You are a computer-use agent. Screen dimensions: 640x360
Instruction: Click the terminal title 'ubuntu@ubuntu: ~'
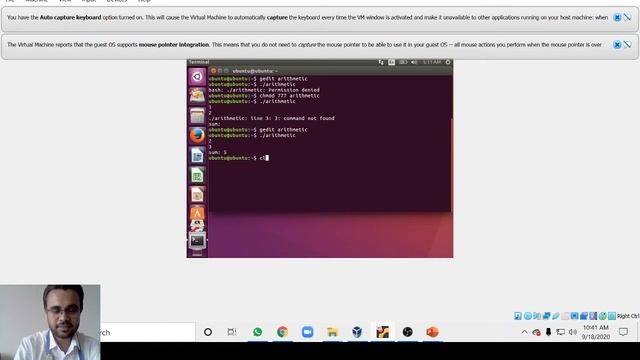tap(255, 71)
